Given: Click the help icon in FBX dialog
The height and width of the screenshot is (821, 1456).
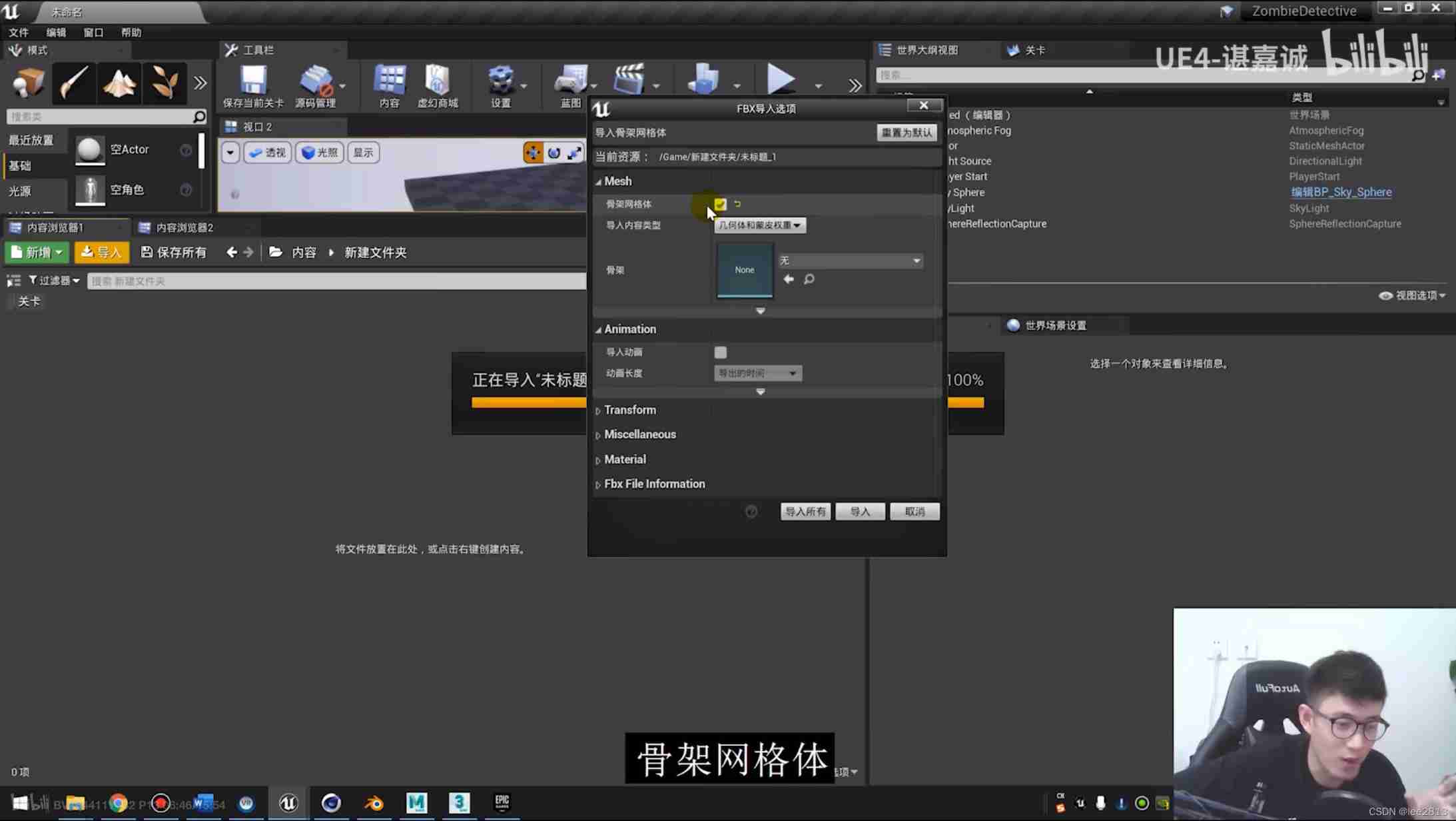Looking at the screenshot, I should [x=751, y=511].
